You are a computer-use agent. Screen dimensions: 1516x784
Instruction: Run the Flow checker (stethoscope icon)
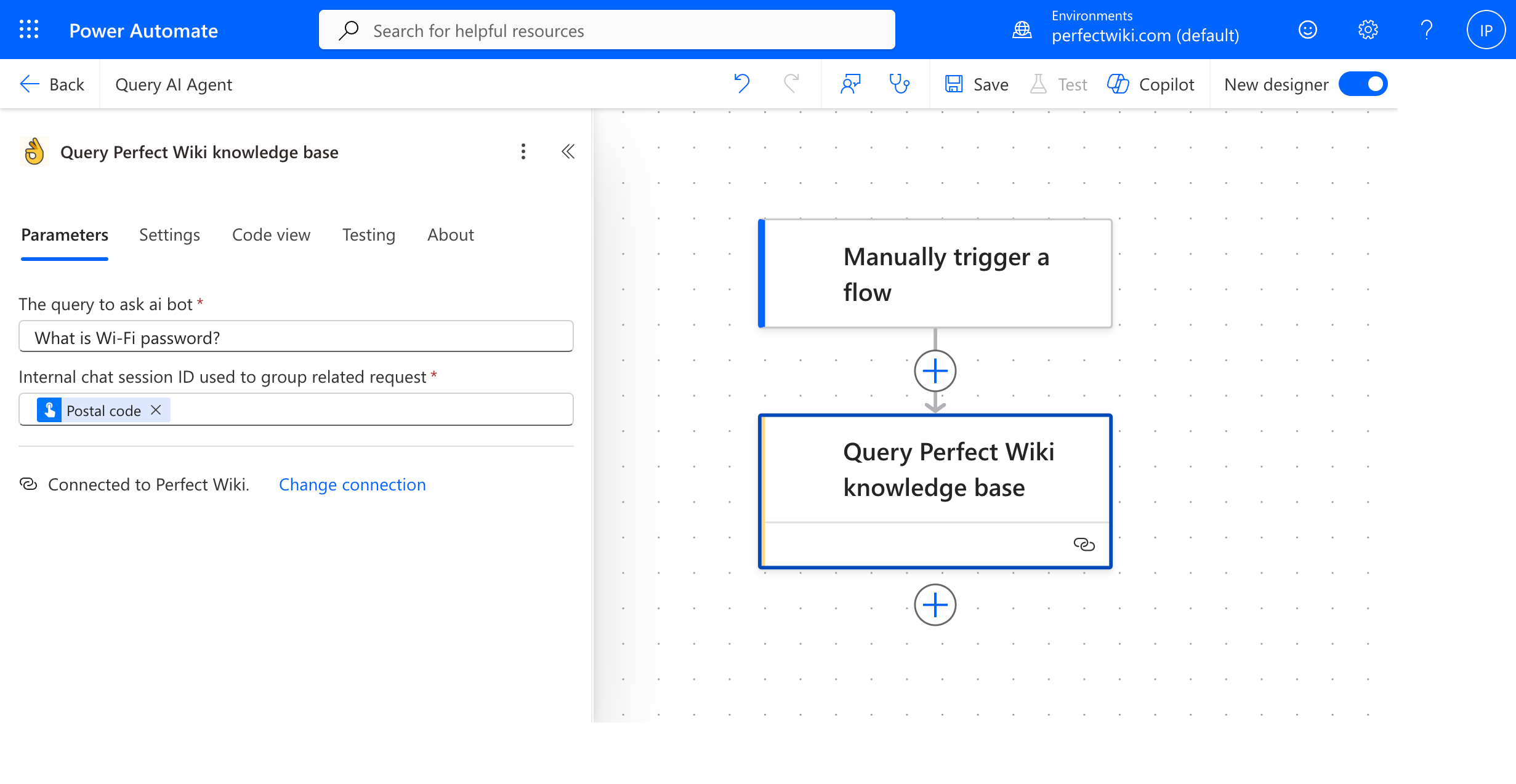tap(900, 84)
